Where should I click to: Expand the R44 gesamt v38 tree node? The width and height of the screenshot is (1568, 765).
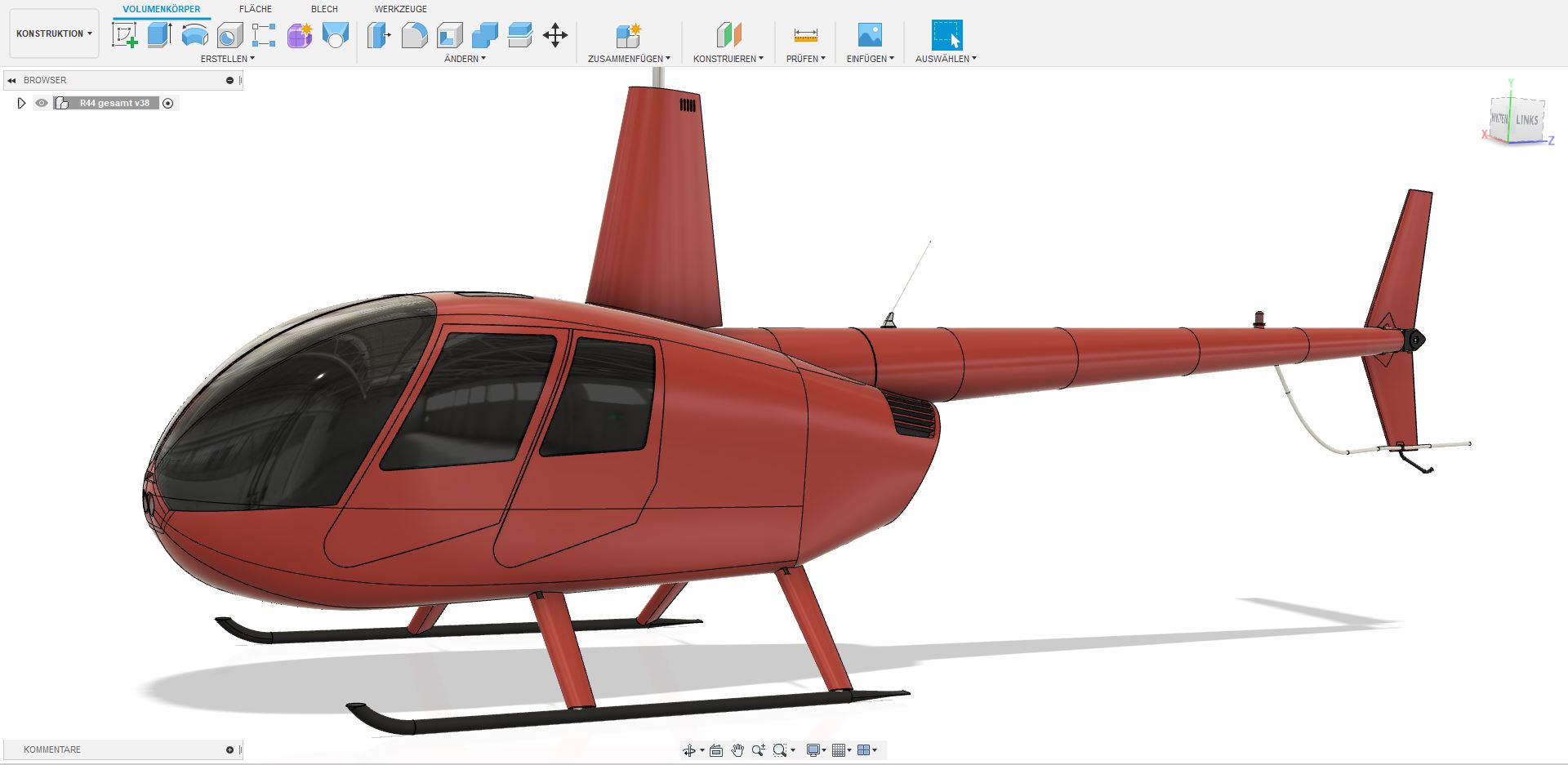[x=22, y=103]
